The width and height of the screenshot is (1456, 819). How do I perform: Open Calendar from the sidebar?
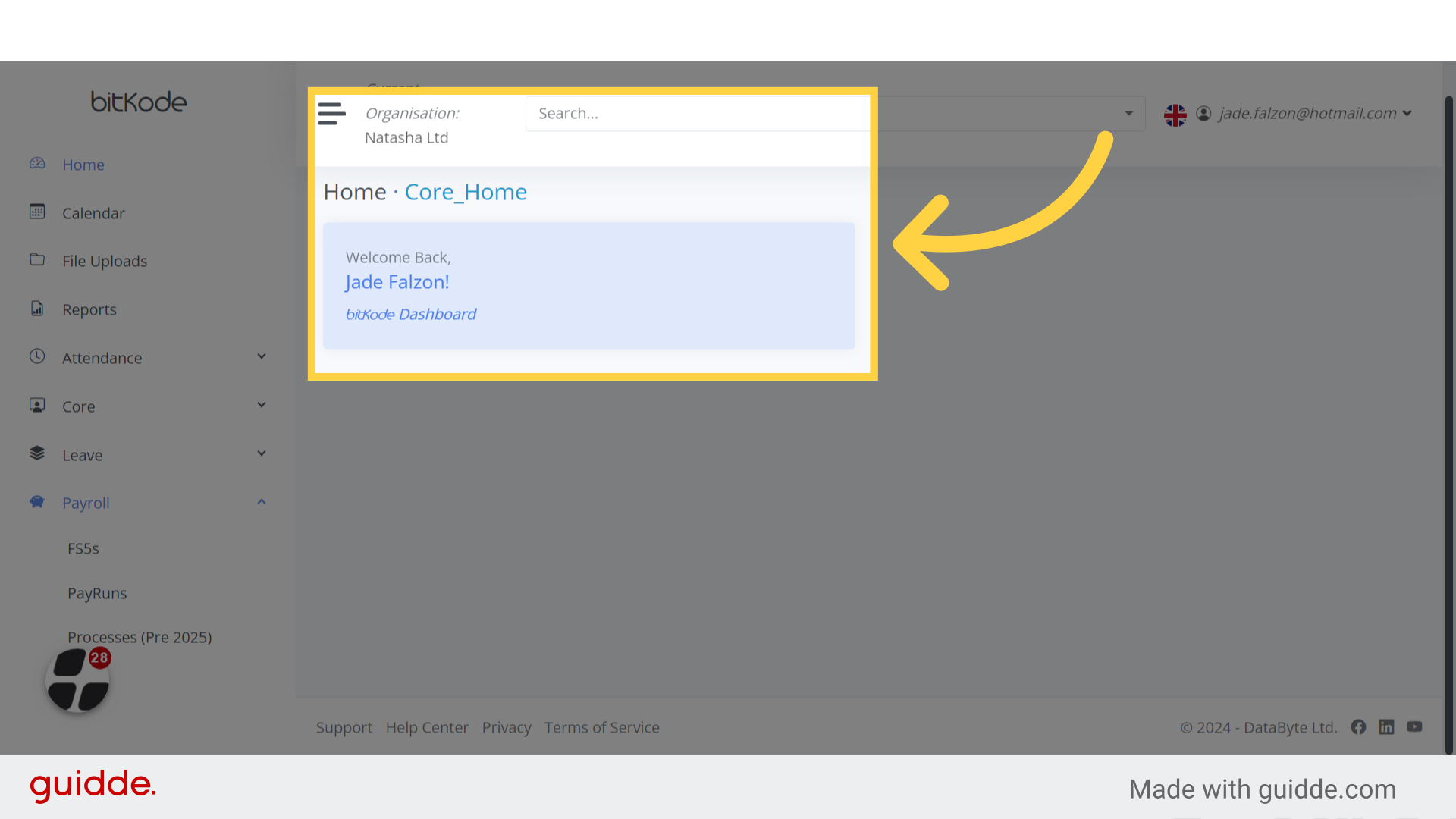click(x=93, y=213)
